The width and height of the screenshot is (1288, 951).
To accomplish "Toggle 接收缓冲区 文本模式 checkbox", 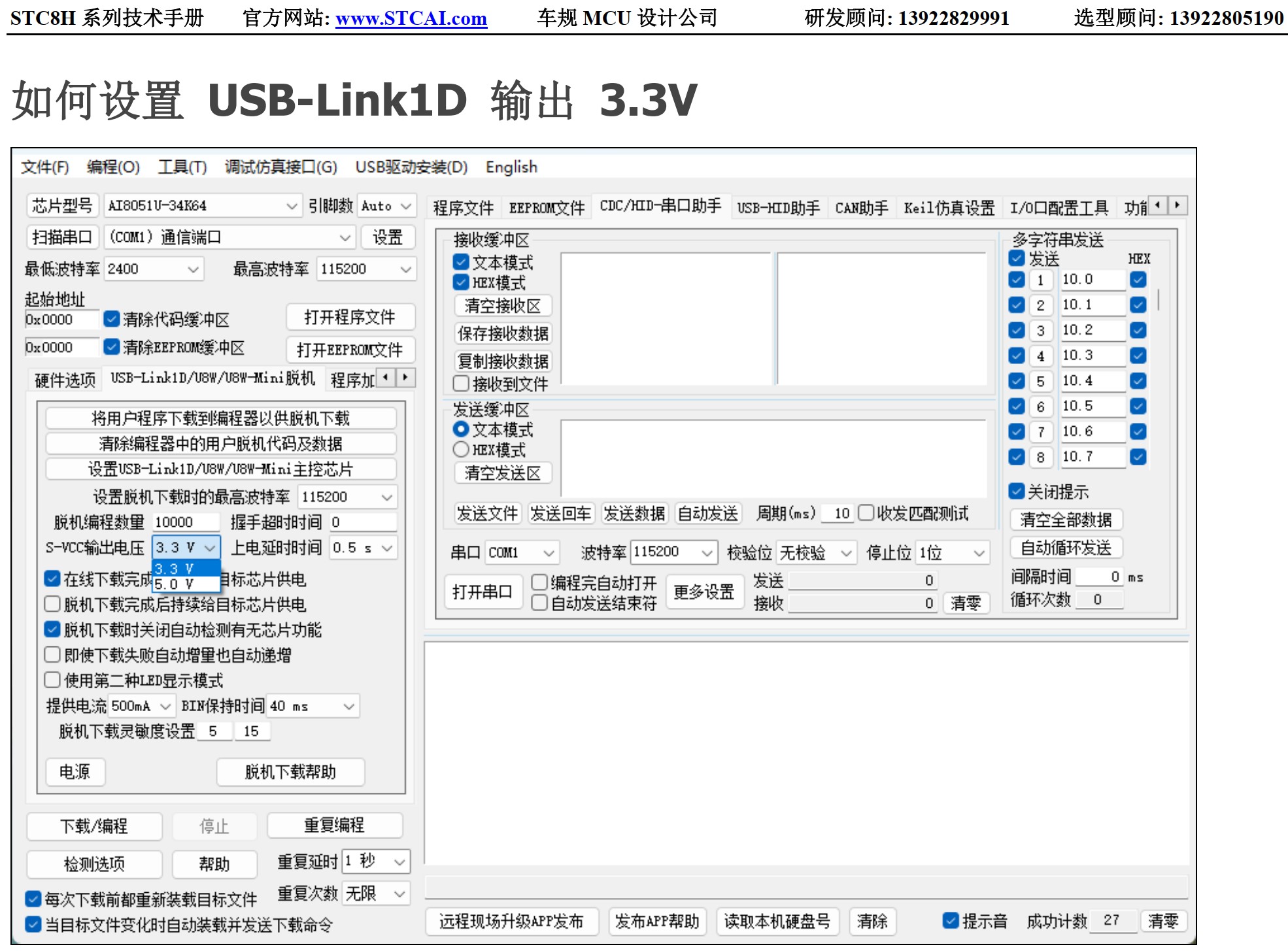I will [x=461, y=262].
